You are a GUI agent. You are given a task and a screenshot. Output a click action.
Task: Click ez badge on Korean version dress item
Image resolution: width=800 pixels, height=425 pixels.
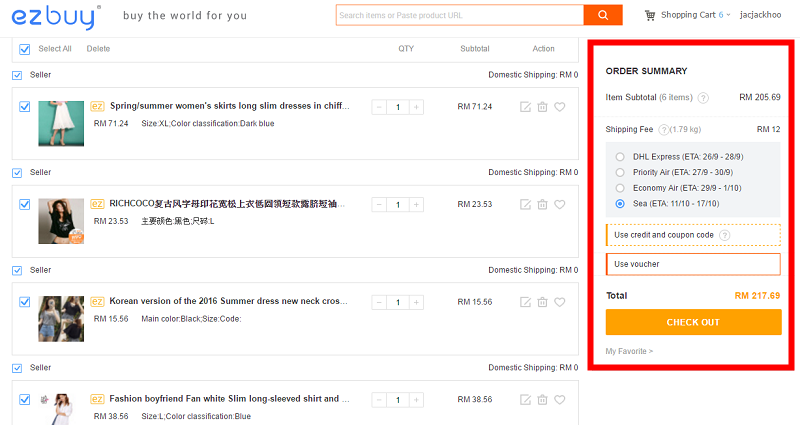(97, 301)
